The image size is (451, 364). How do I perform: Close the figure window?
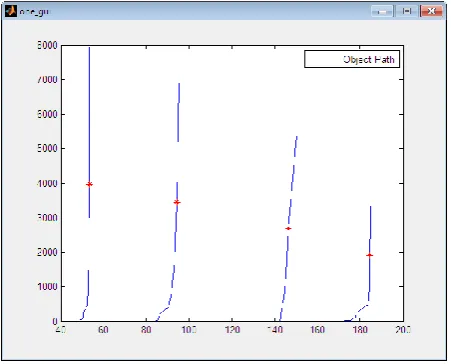[x=431, y=11]
